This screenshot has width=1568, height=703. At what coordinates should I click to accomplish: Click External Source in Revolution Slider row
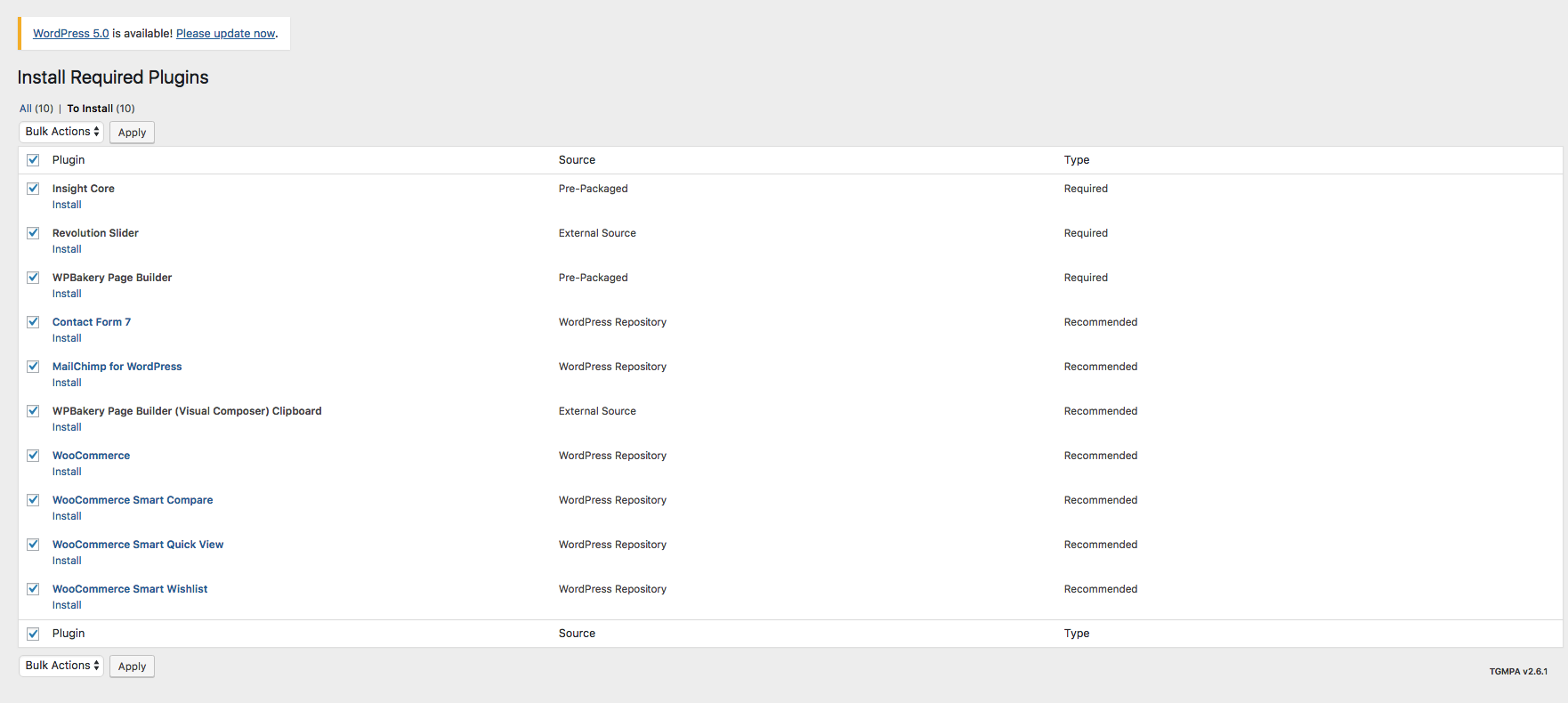tap(597, 233)
